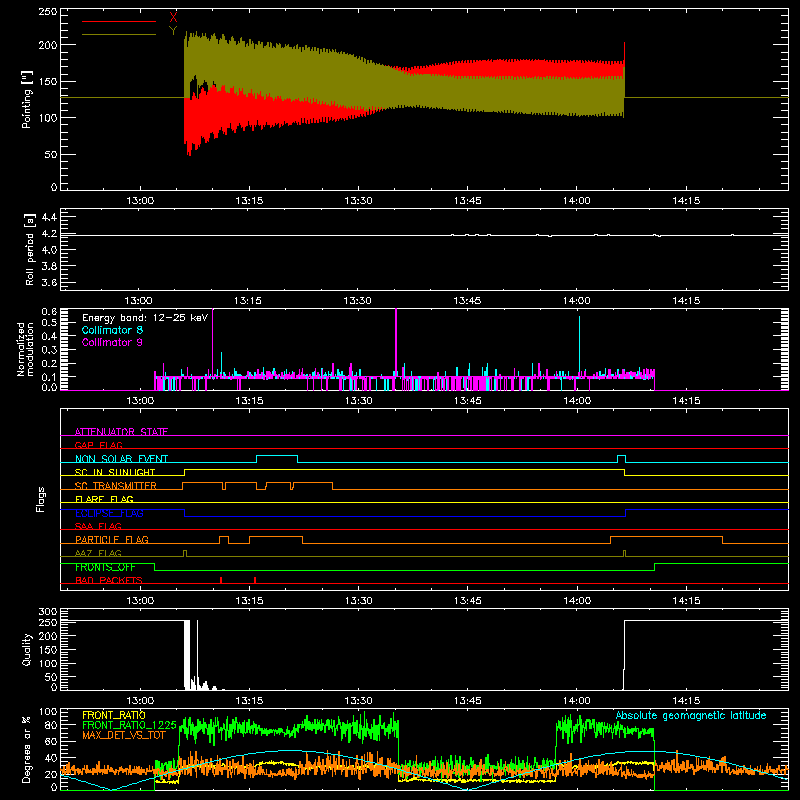Click the yellow FRONT_RATIO legend label

[114, 715]
